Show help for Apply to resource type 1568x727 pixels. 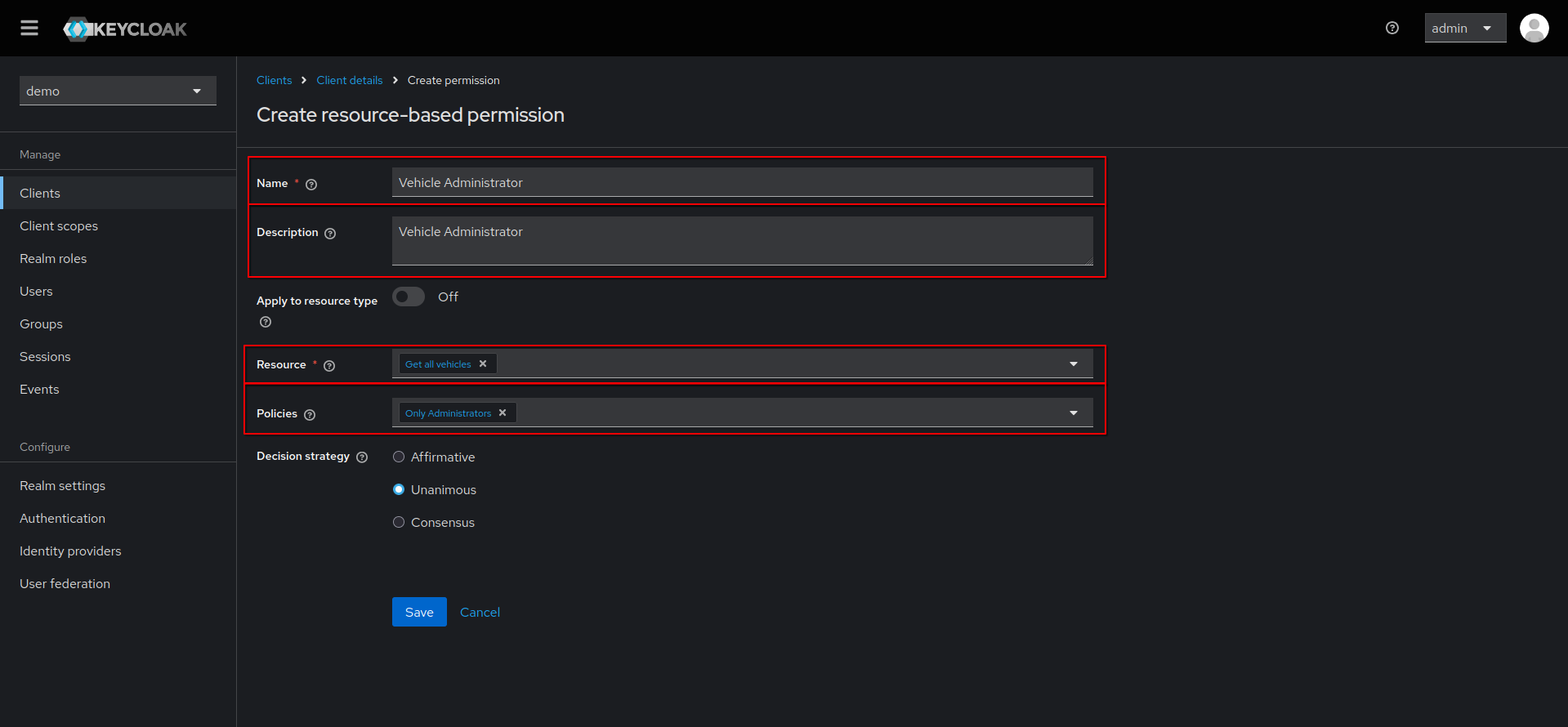coord(266,322)
